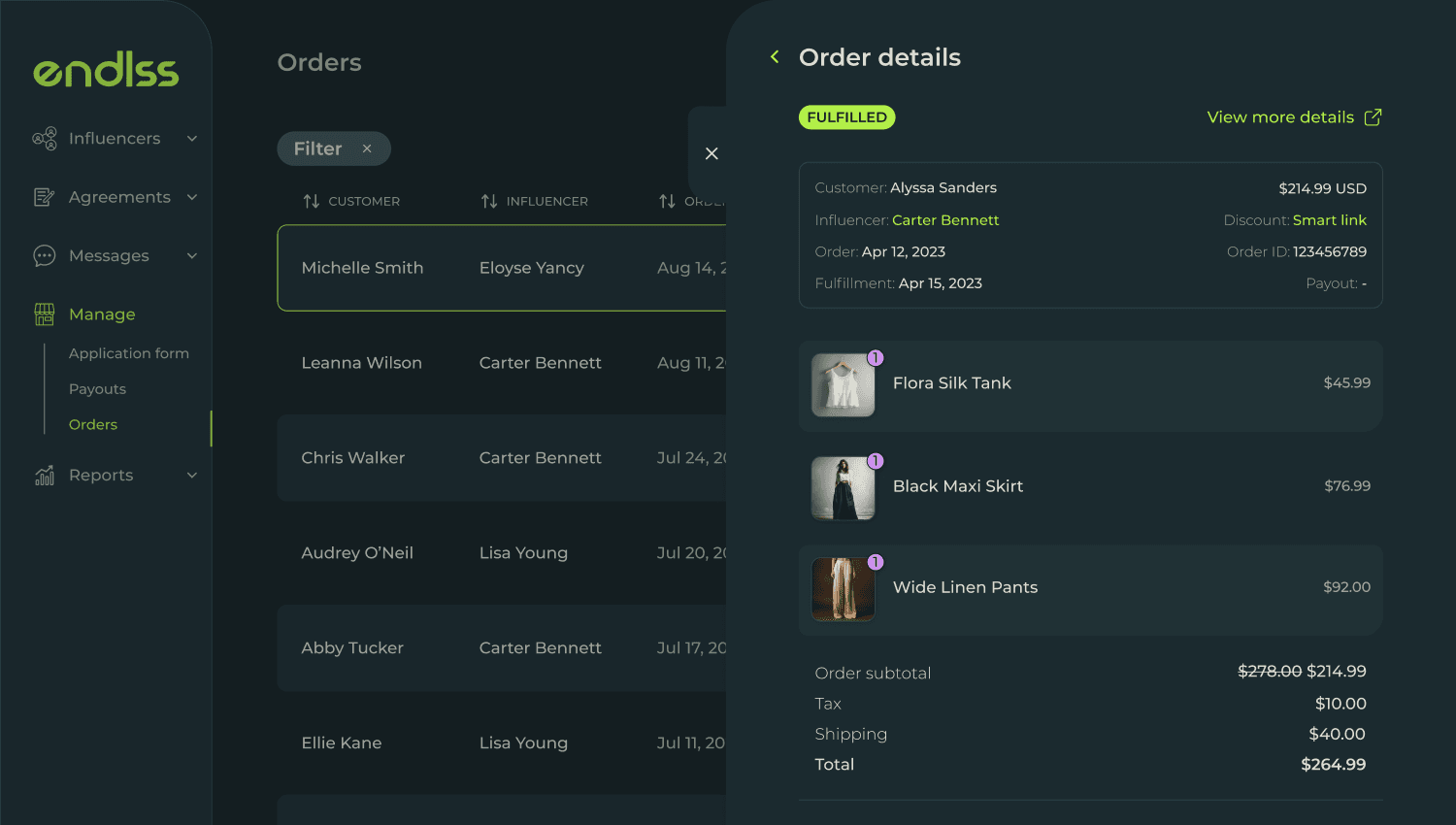Close the order details panel with X
This screenshot has width=1456, height=825.
711,153
